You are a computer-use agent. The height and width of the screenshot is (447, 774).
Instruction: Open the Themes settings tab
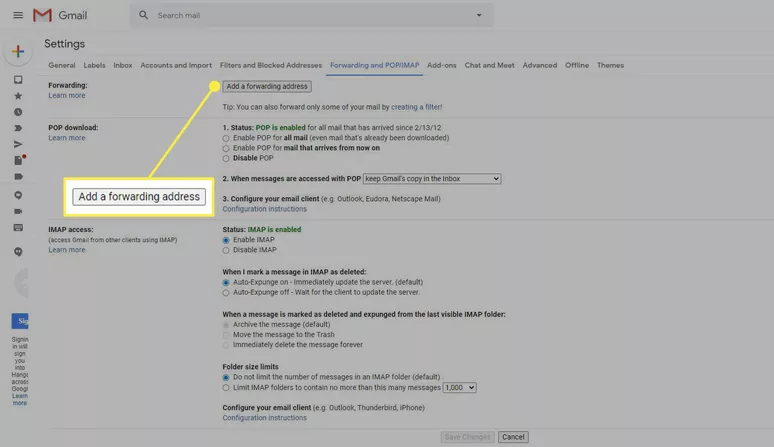[611, 65]
